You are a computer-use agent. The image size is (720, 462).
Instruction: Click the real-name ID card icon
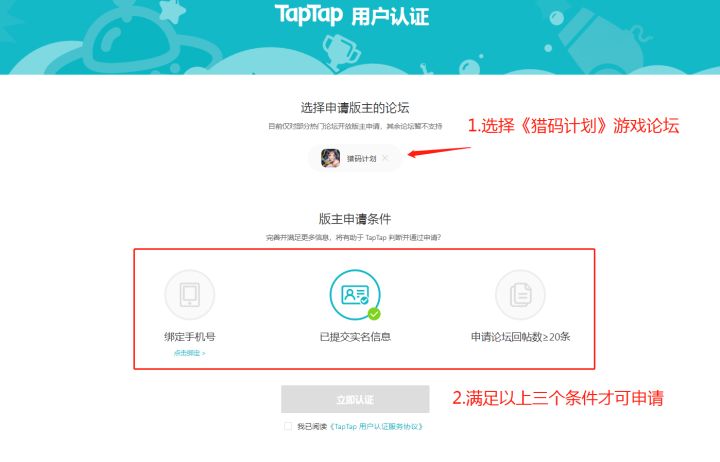(354, 294)
